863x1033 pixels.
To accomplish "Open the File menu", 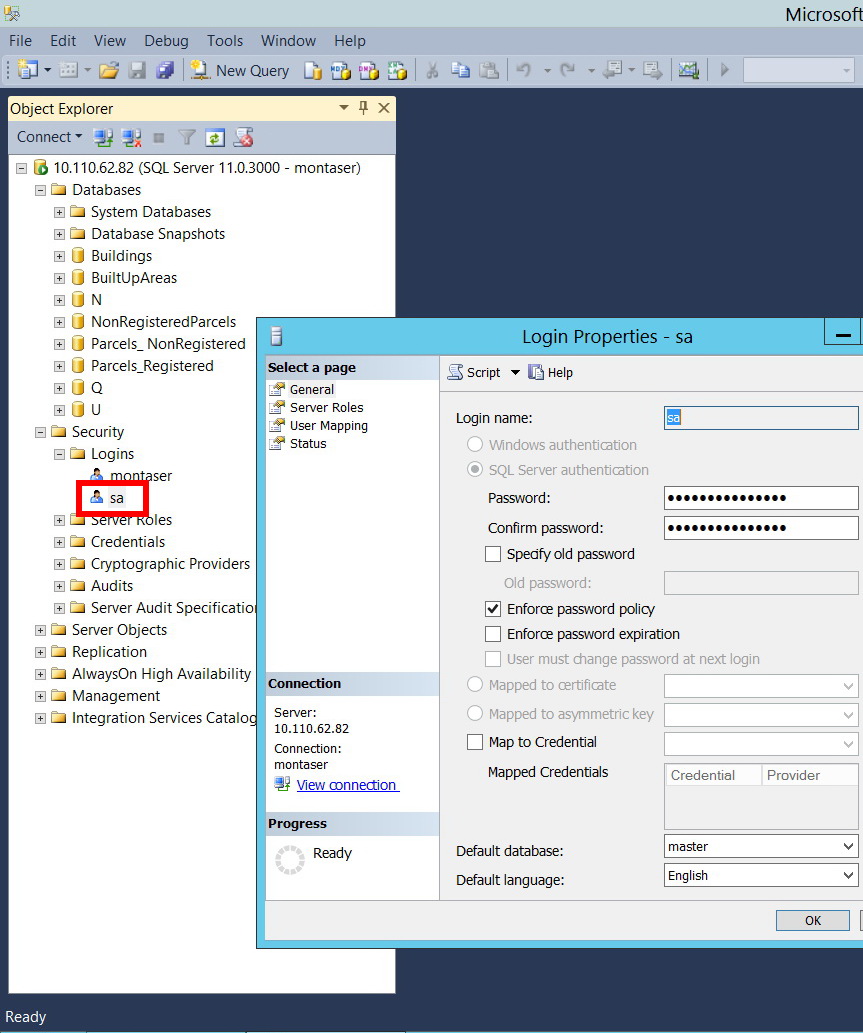I will click(20, 41).
